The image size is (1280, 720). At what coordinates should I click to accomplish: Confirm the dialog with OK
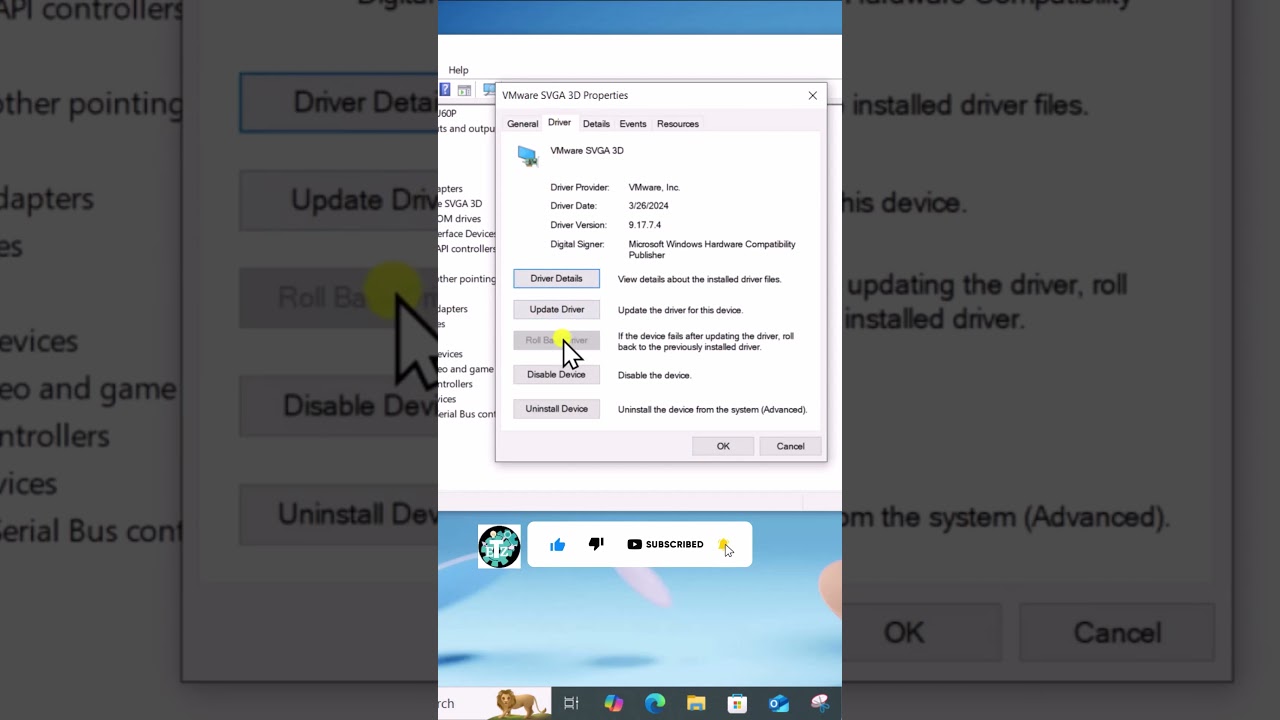pos(723,446)
